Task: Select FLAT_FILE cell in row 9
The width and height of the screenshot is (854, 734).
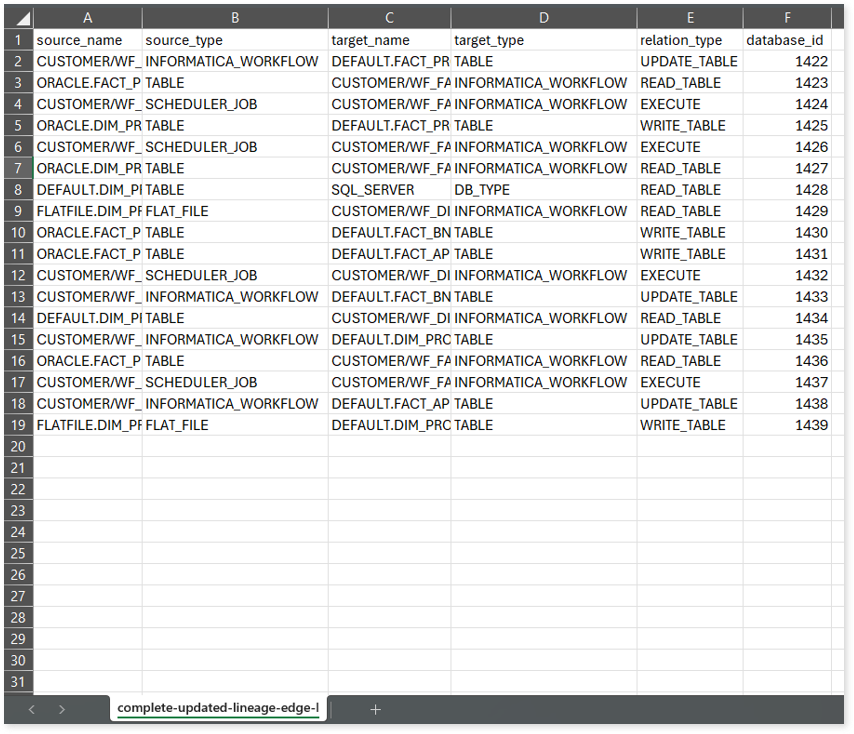Action: [x=235, y=211]
